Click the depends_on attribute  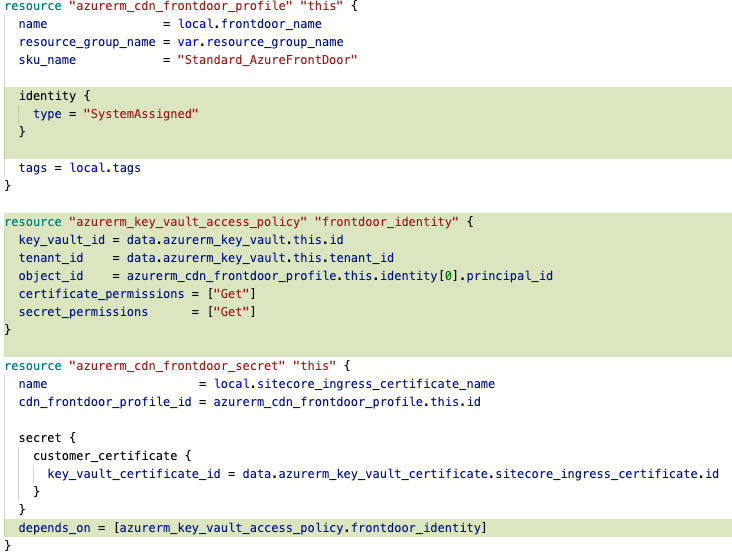(x=55, y=528)
